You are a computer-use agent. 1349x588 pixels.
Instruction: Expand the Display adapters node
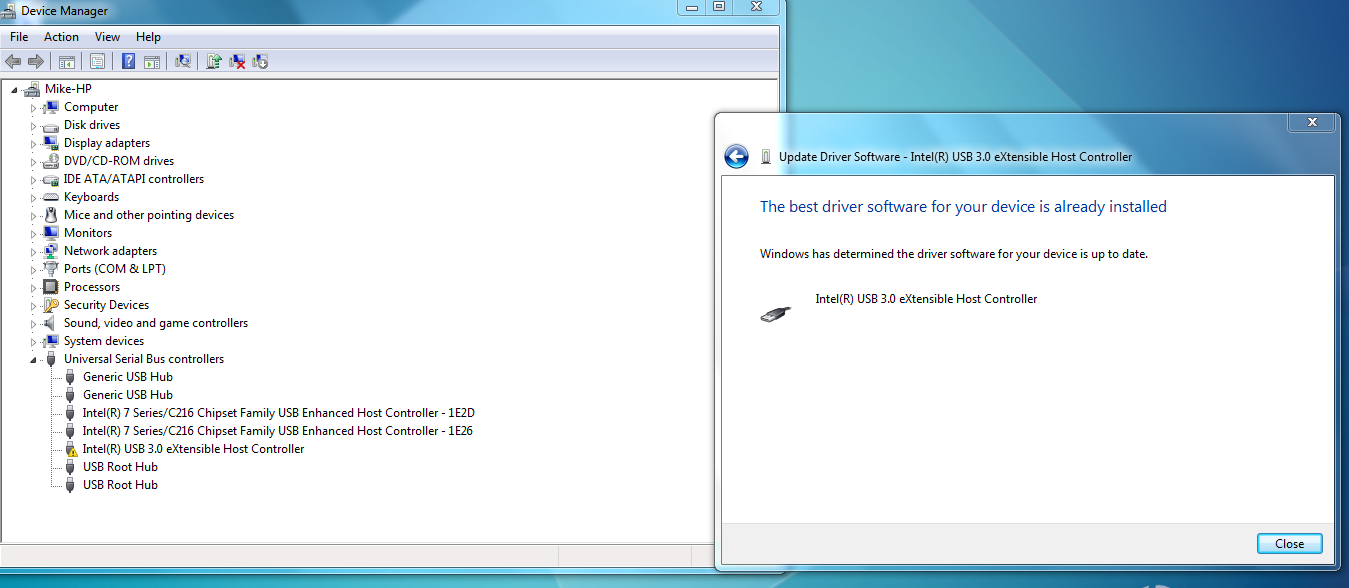(33, 143)
